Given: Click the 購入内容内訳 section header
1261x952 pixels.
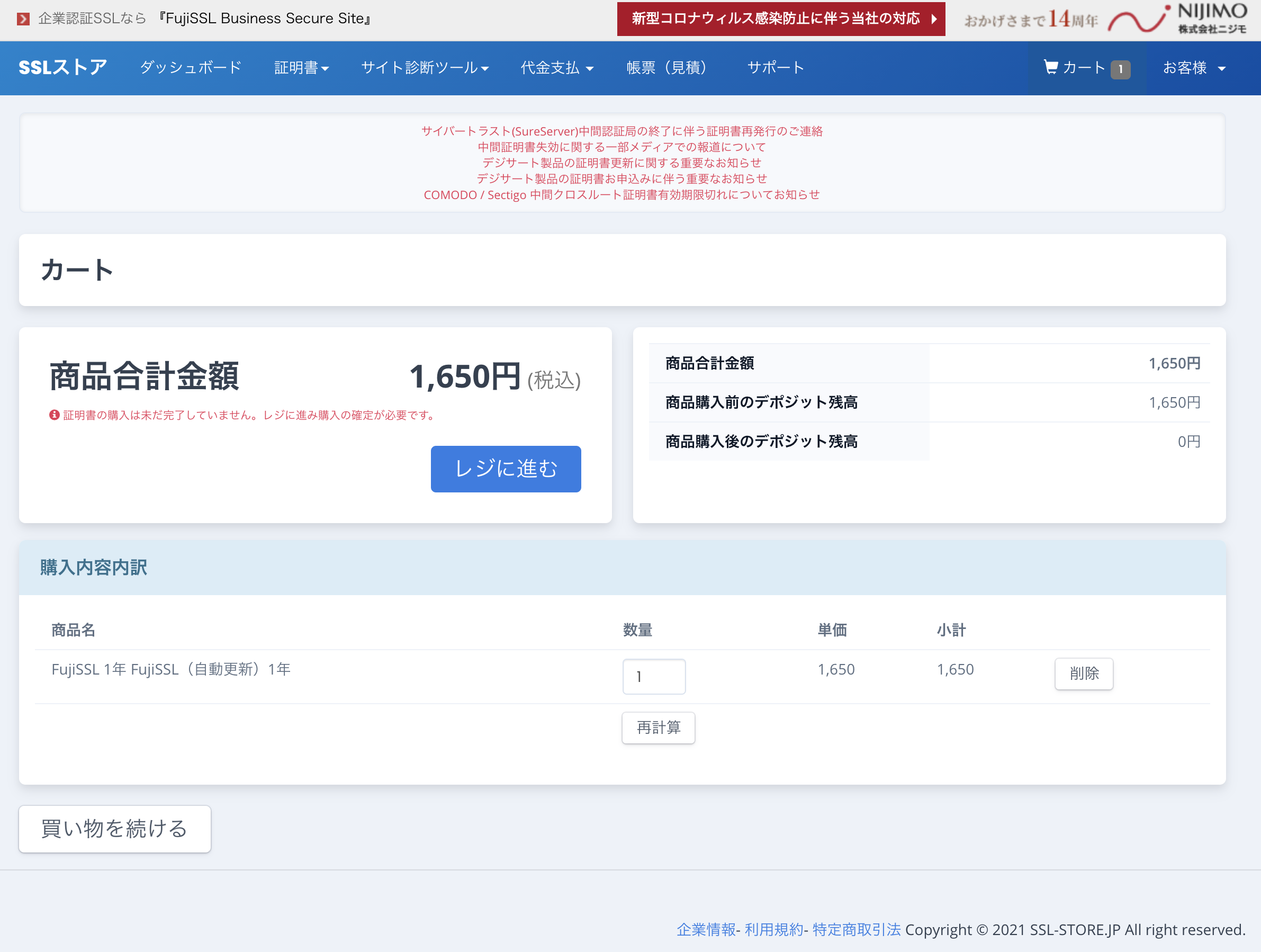Looking at the screenshot, I should 94,568.
